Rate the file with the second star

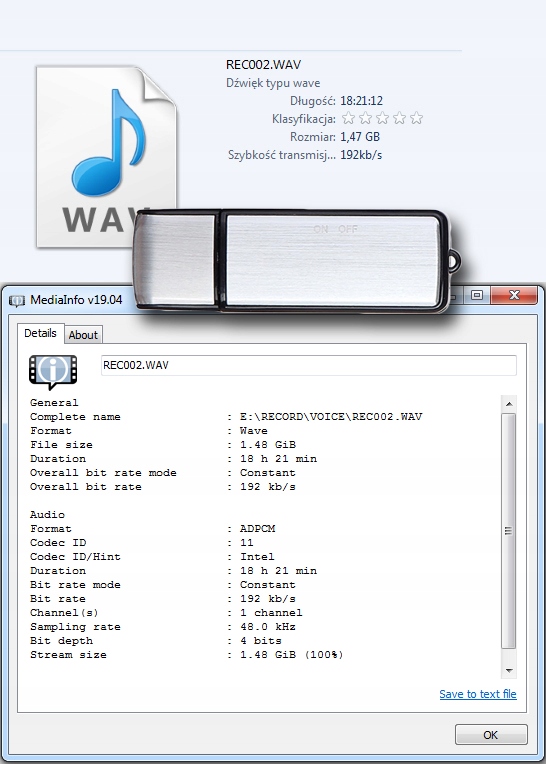[365, 118]
